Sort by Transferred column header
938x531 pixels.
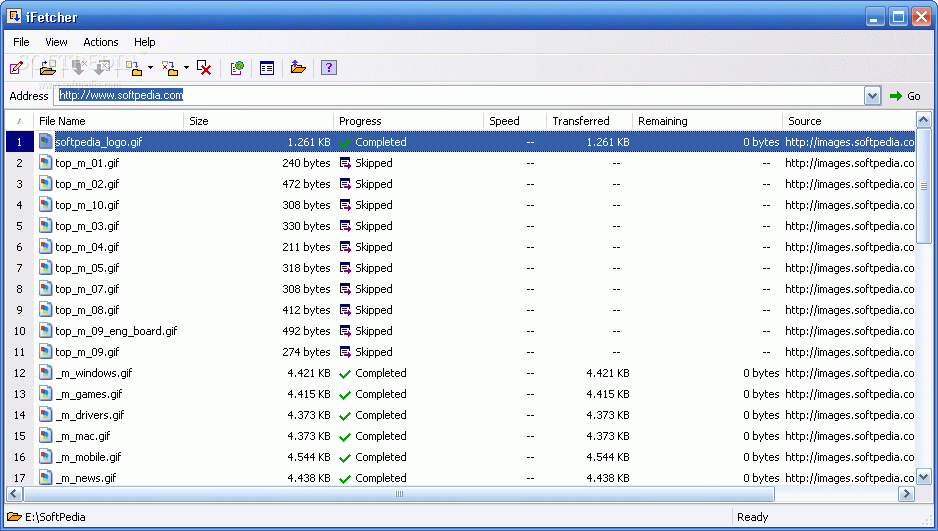pos(590,121)
